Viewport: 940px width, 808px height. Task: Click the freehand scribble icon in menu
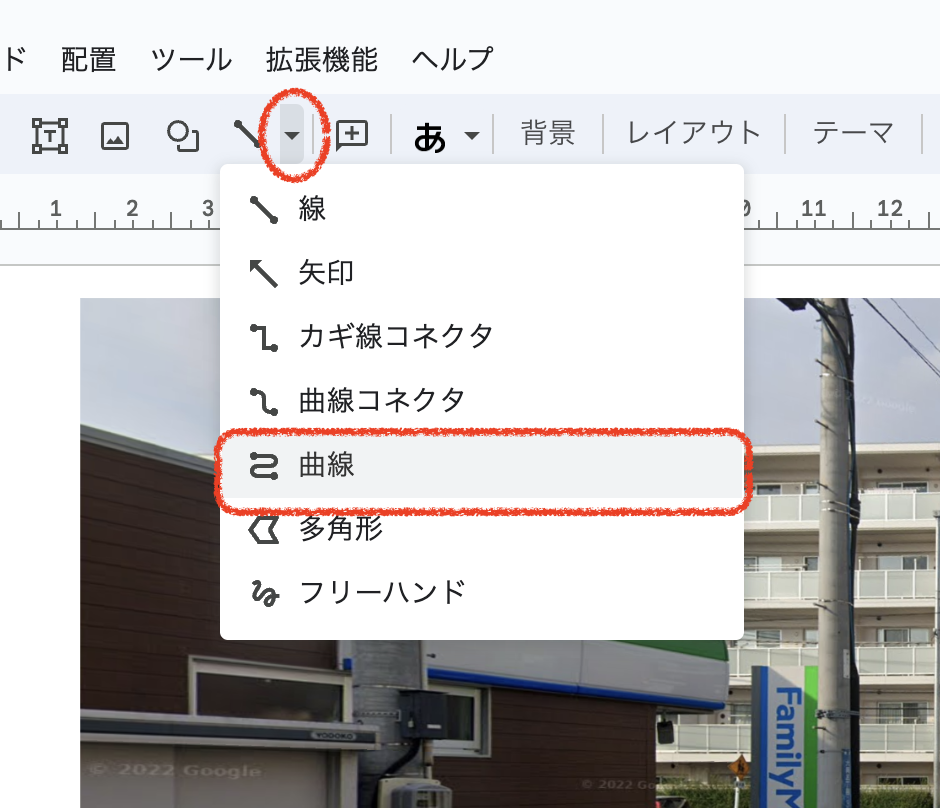point(264,593)
